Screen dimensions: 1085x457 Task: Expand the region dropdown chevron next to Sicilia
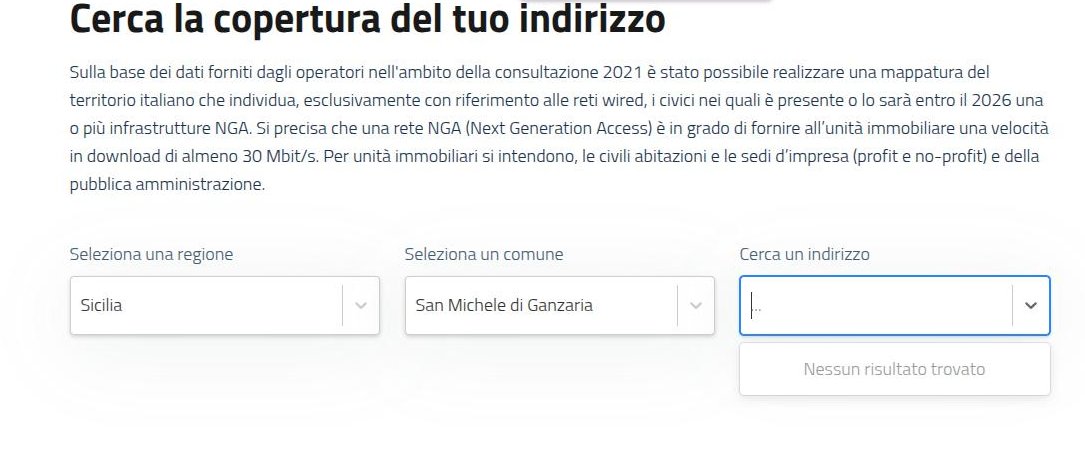(x=361, y=305)
